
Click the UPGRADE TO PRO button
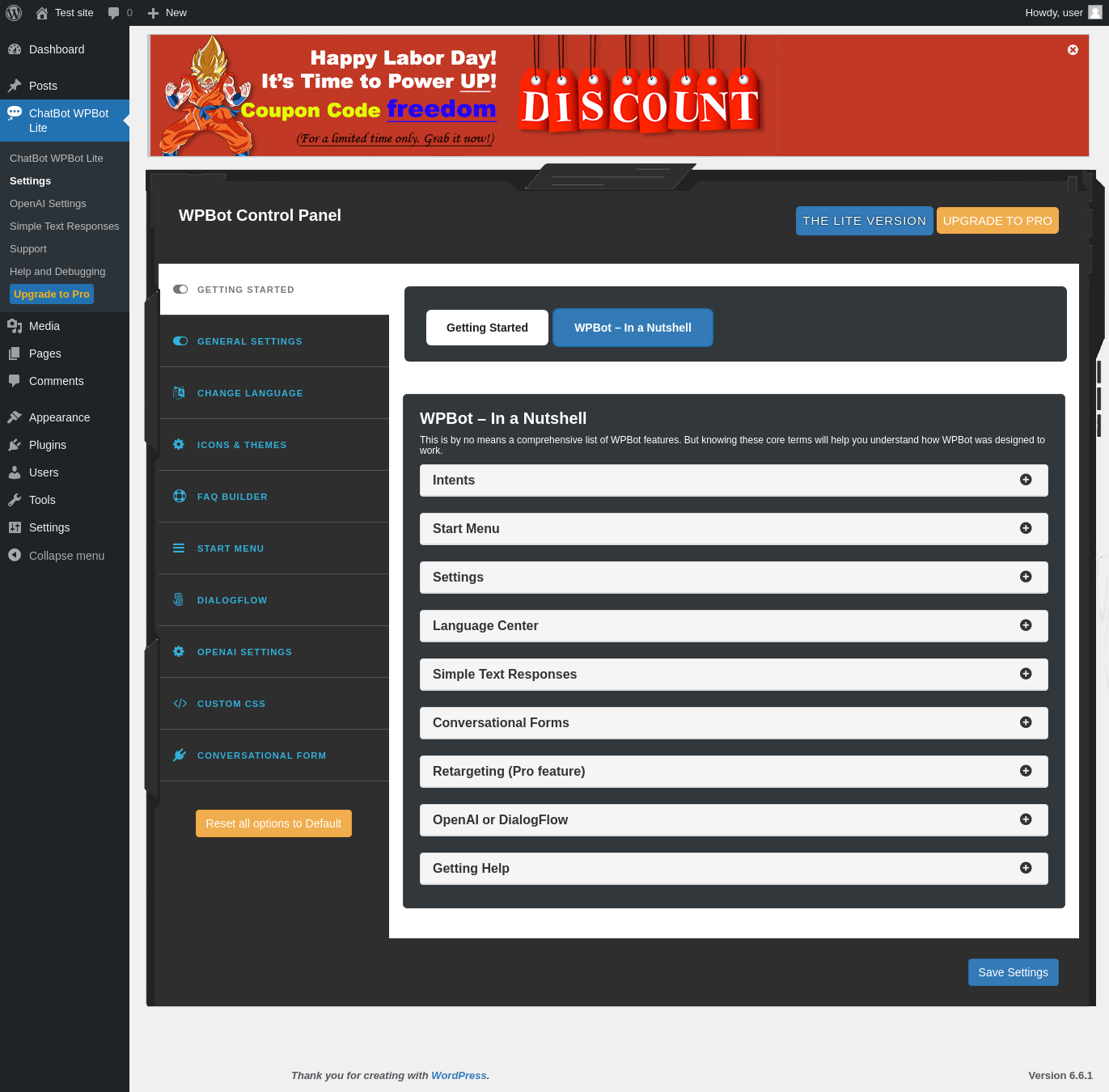(x=997, y=221)
